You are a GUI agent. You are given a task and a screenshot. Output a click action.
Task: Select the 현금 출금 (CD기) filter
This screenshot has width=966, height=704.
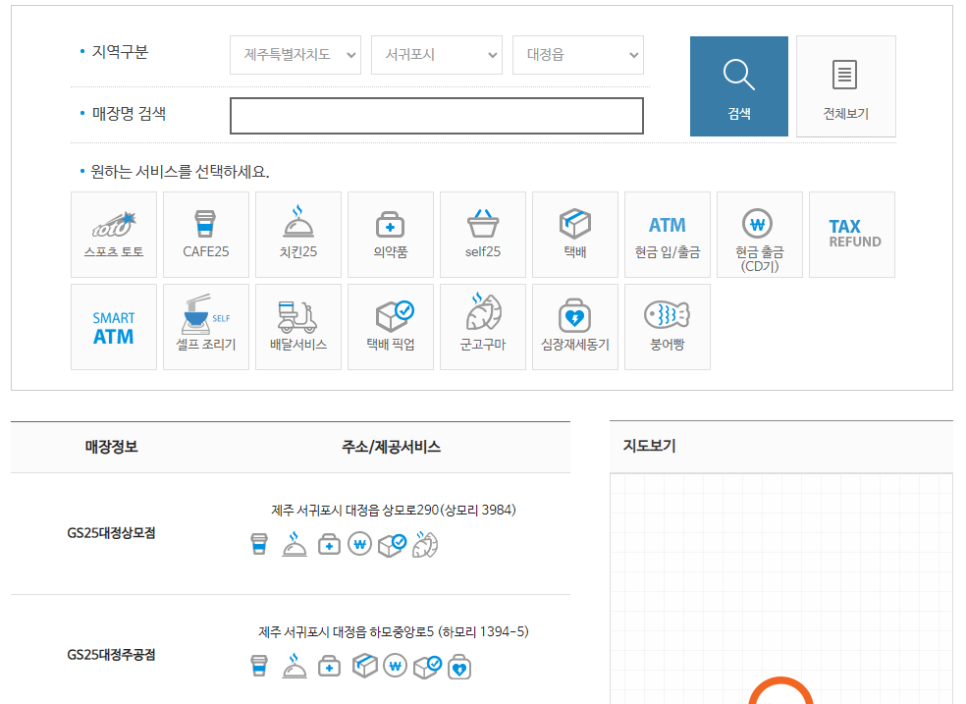(x=760, y=235)
